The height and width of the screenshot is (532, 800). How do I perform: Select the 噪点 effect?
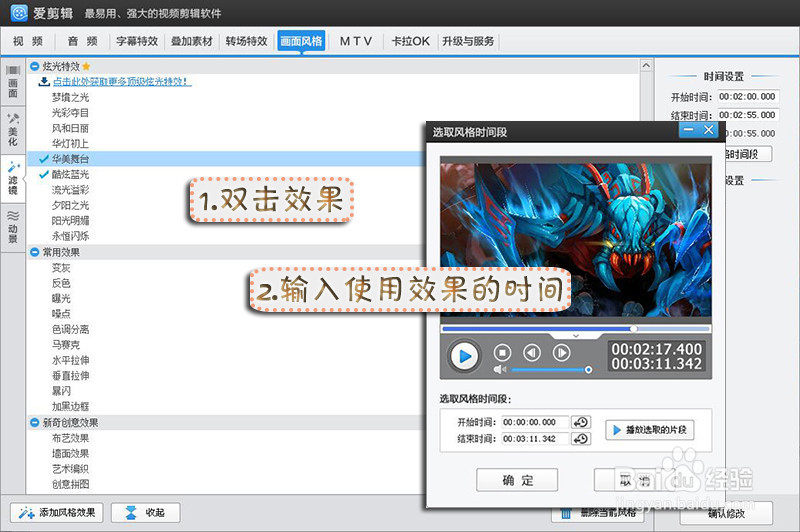point(61,314)
